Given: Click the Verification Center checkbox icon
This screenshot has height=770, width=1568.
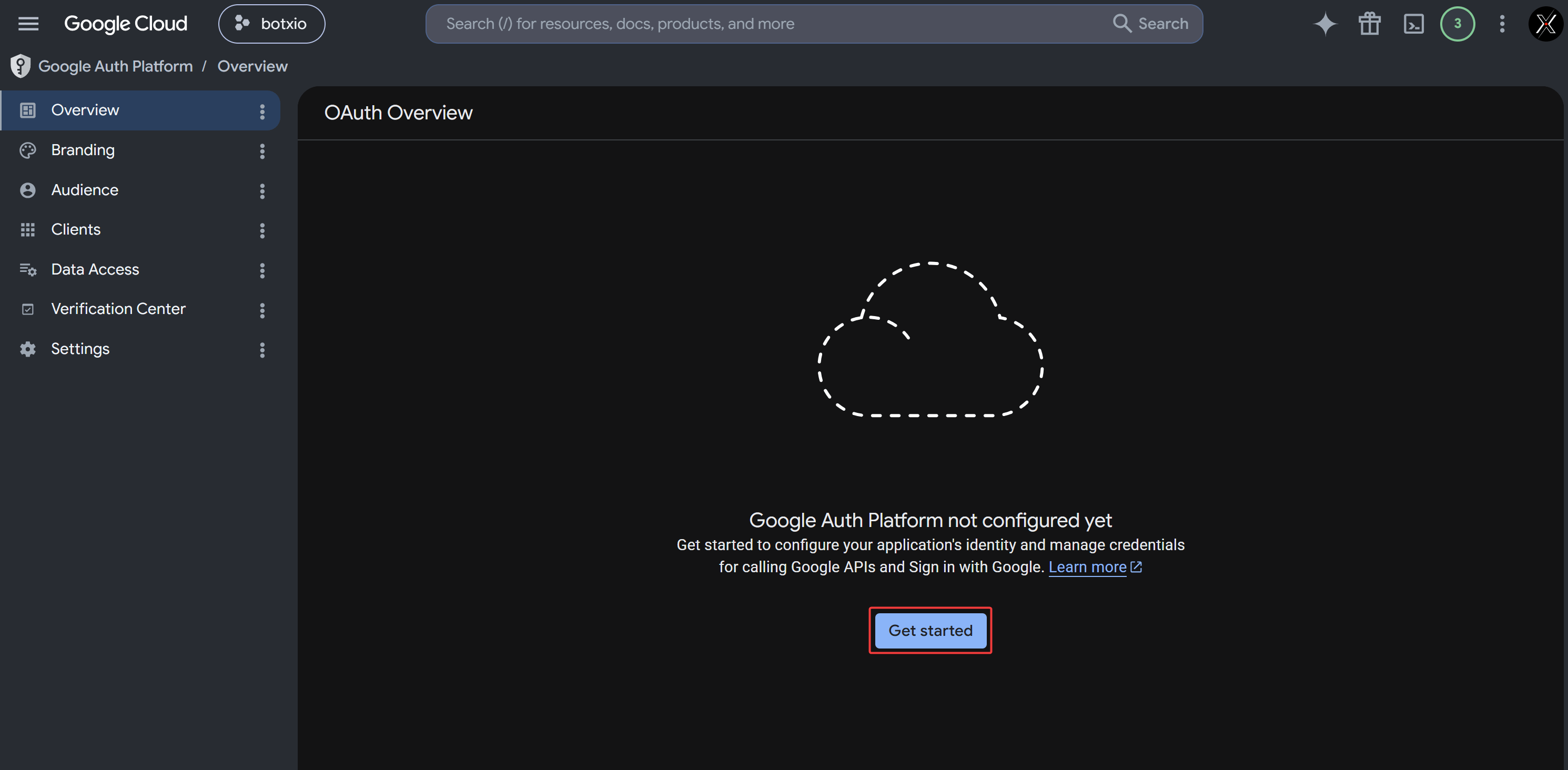Looking at the screenshot, I should coord(27,309).
